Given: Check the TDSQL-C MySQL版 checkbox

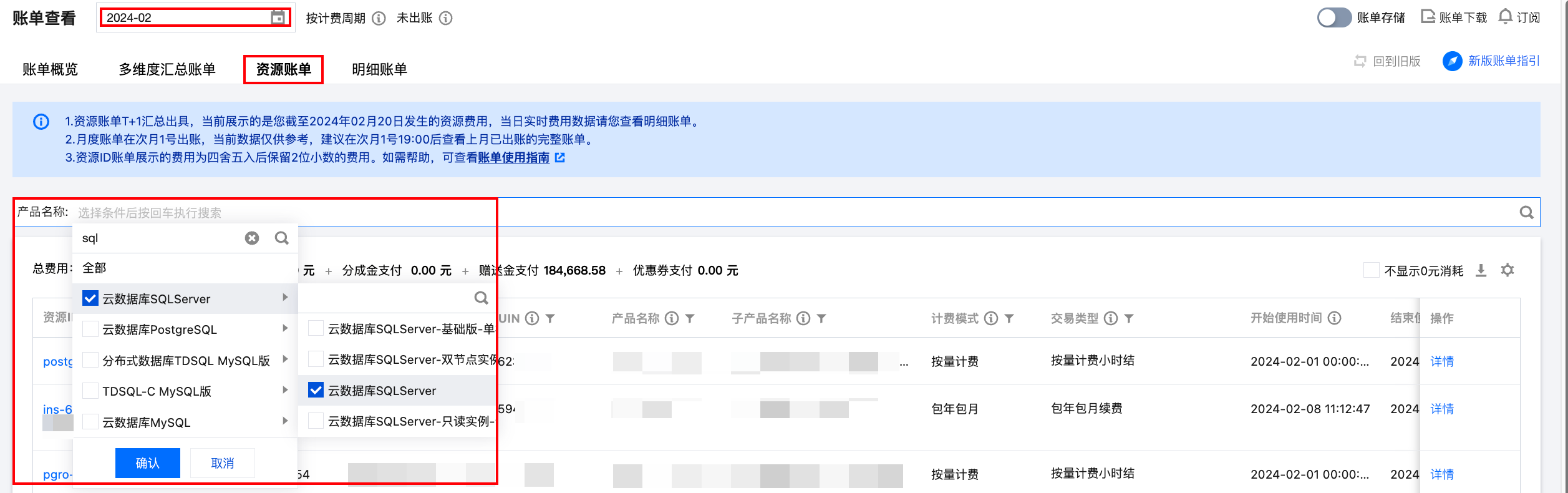Looking at the screenshot, I should pyautogui.click(x=90, y=391).
